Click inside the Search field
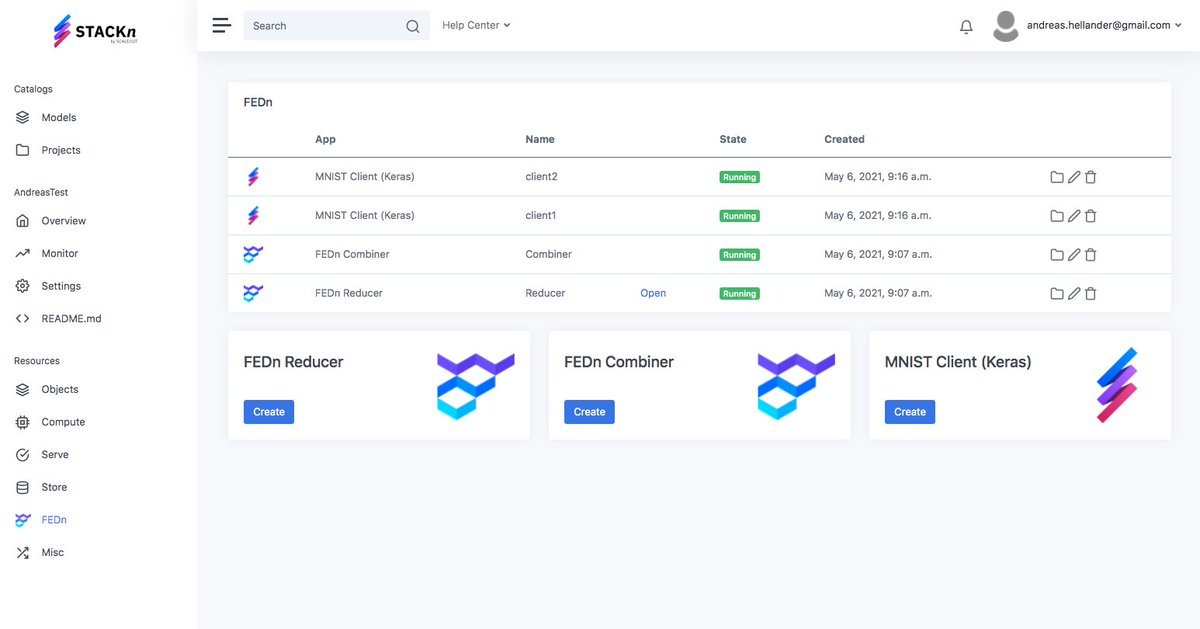 click(x=330, y=25)
